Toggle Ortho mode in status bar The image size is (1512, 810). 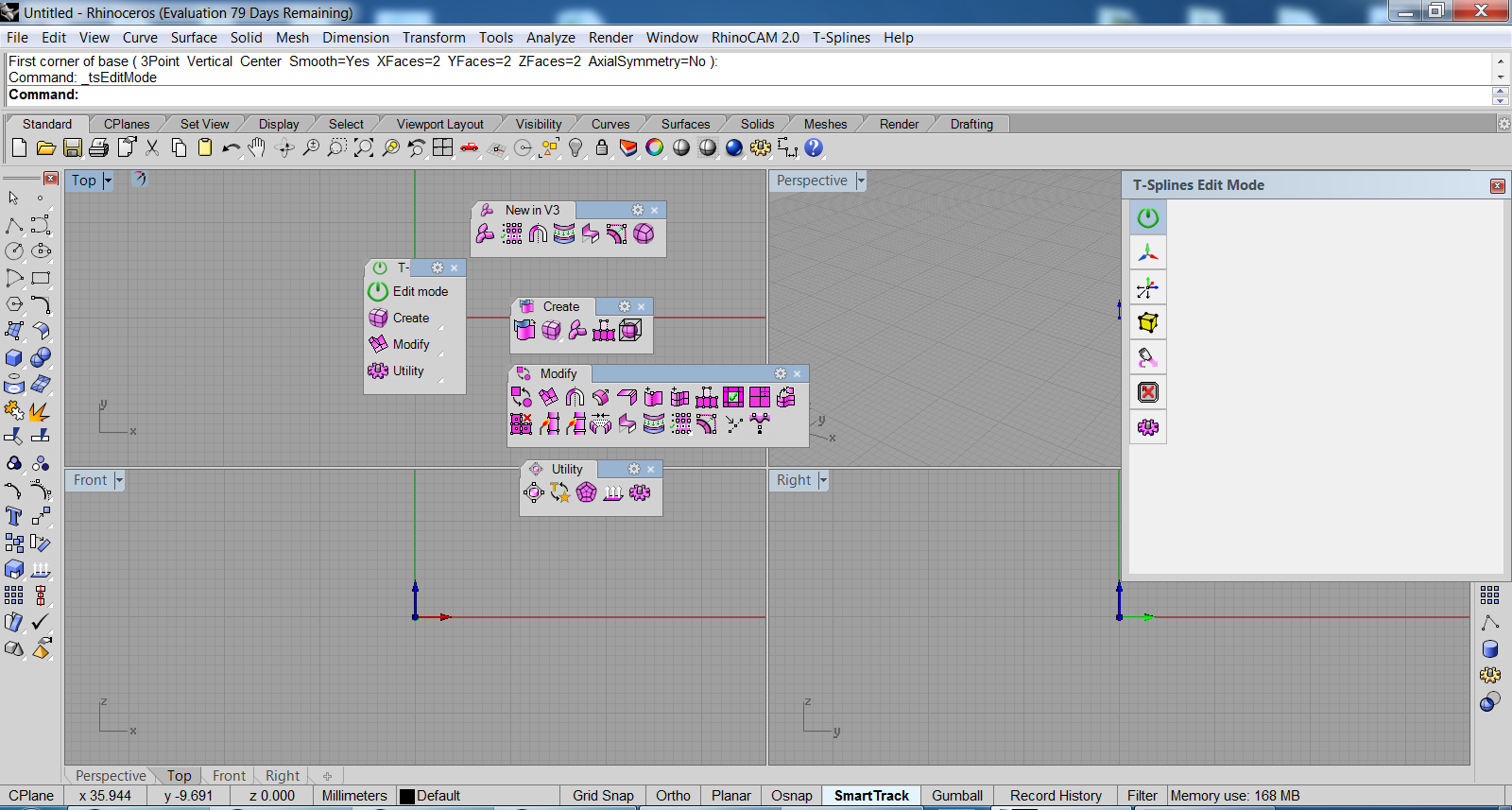pos(673,796)
